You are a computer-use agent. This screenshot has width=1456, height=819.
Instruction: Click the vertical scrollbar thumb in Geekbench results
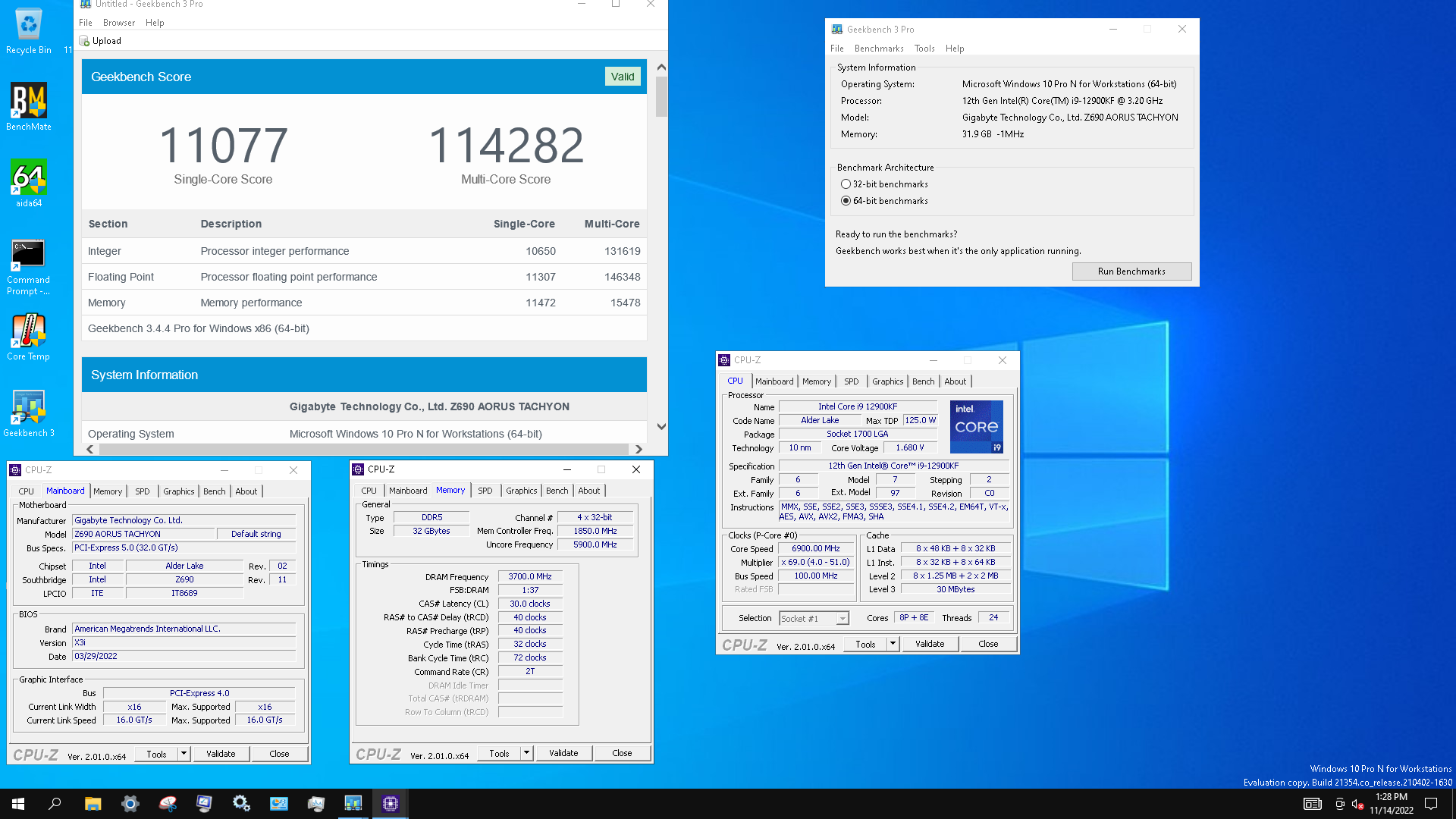[661, 96]
